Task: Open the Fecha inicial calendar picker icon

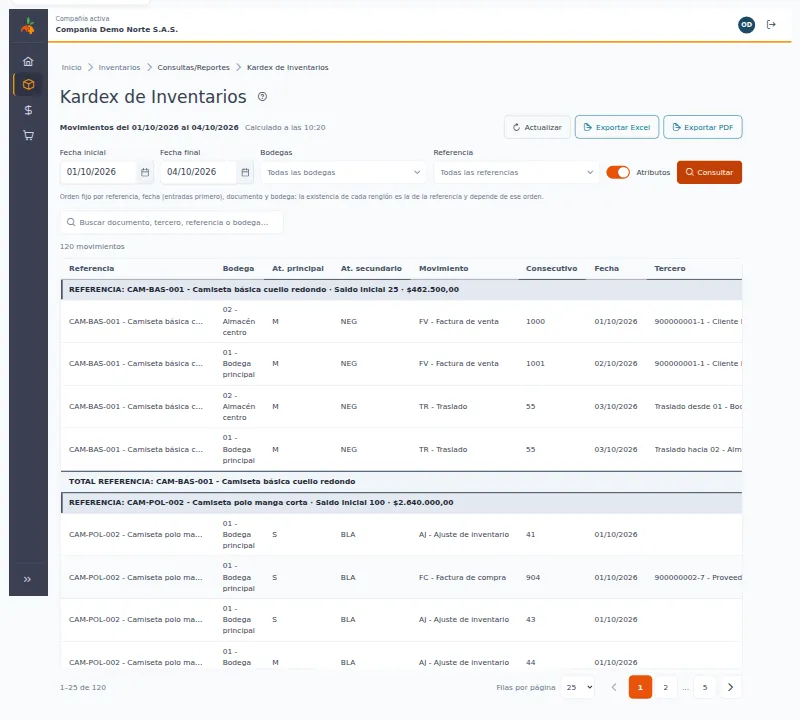Action: tap(145, 172)
